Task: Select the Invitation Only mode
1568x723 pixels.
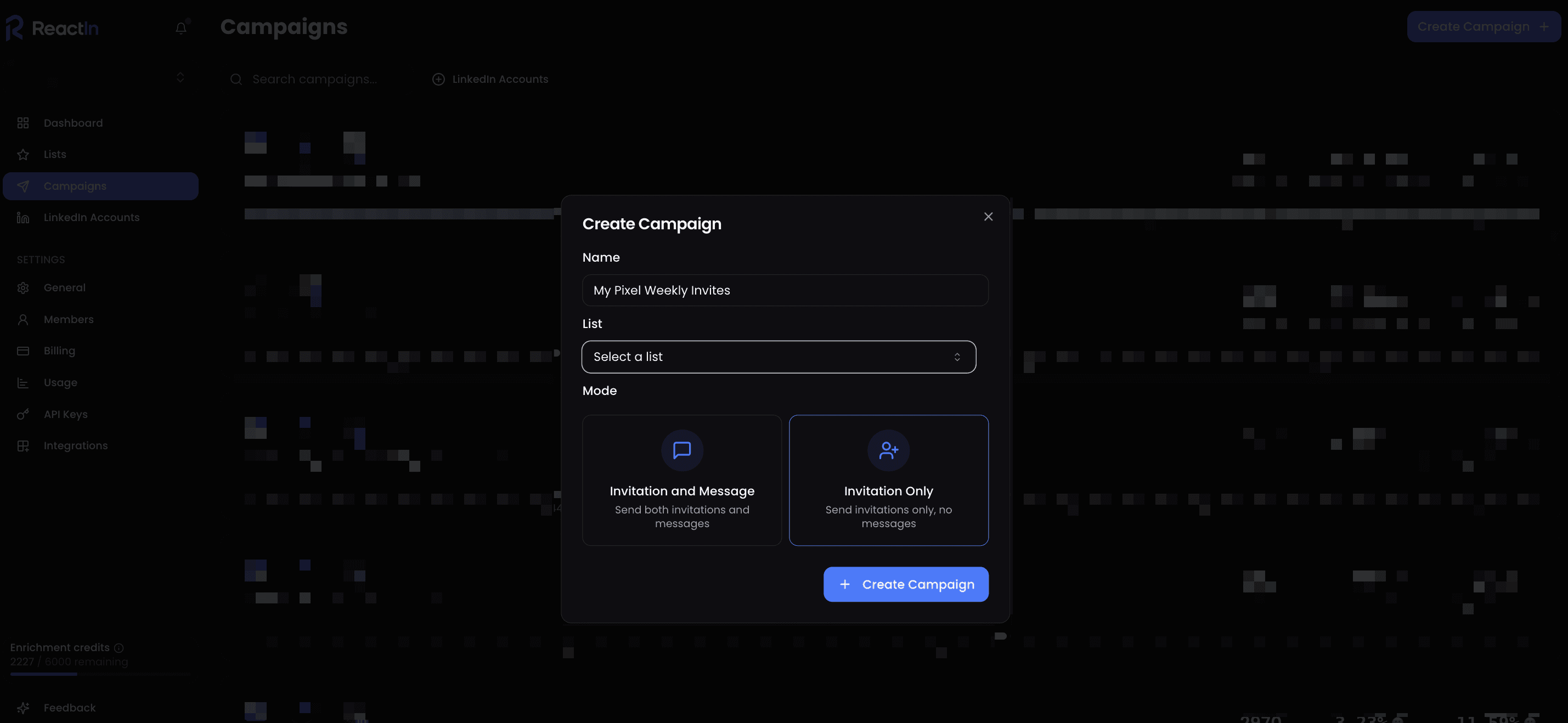Action: pyautogui.click(x=888, y=480)
